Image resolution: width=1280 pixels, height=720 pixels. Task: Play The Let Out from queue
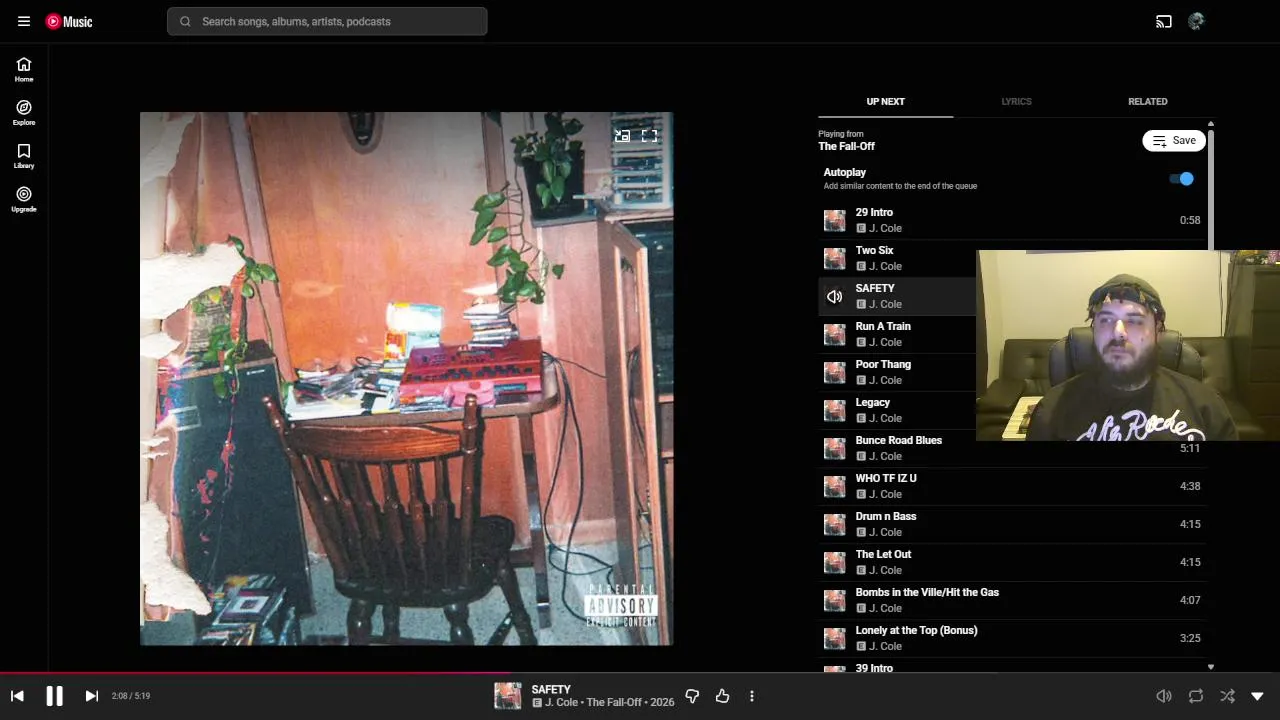coord(1012,562)
